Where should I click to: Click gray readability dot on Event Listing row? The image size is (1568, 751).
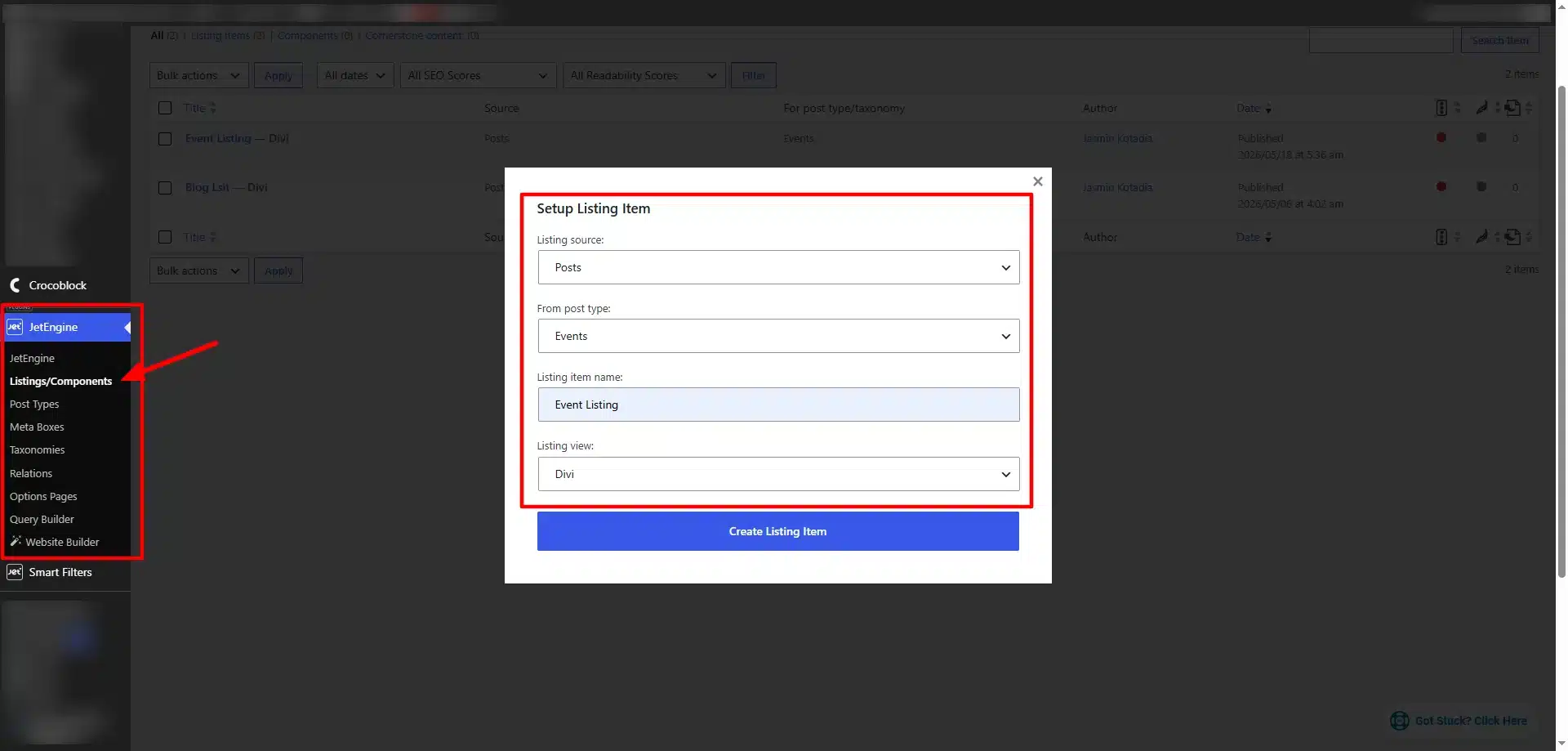coord(1481,137)
